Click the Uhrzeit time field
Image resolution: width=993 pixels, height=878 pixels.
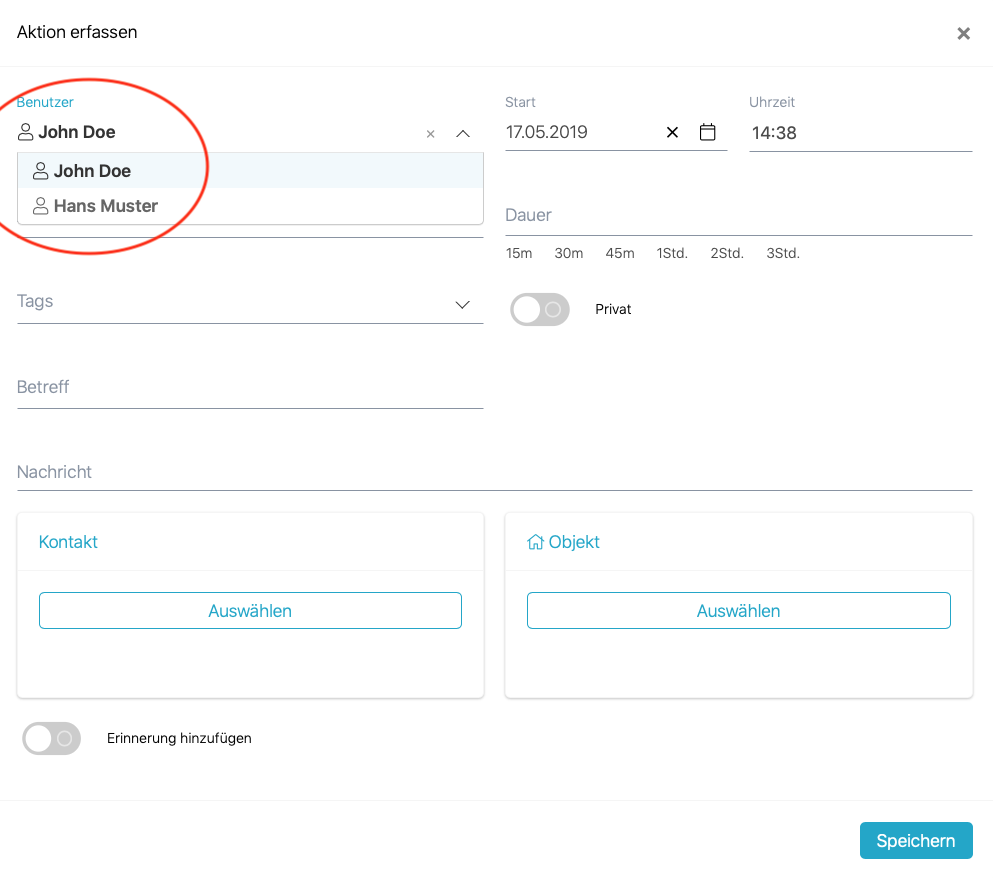[x=860, y=133]
